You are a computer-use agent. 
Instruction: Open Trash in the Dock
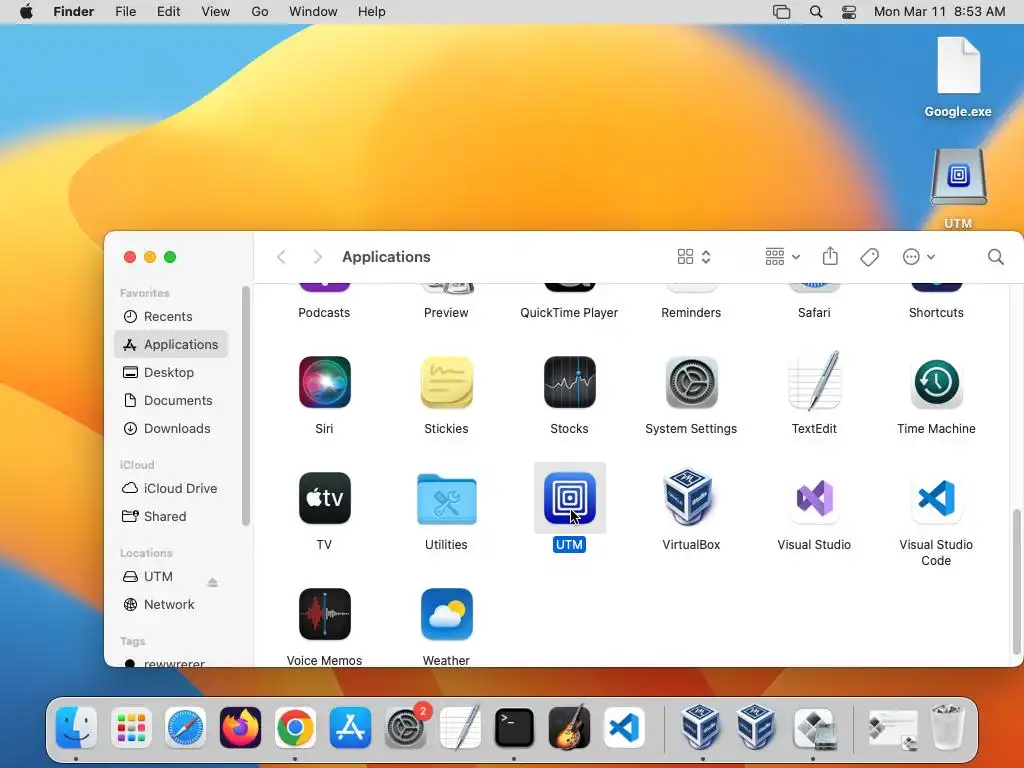coord(947,726)
